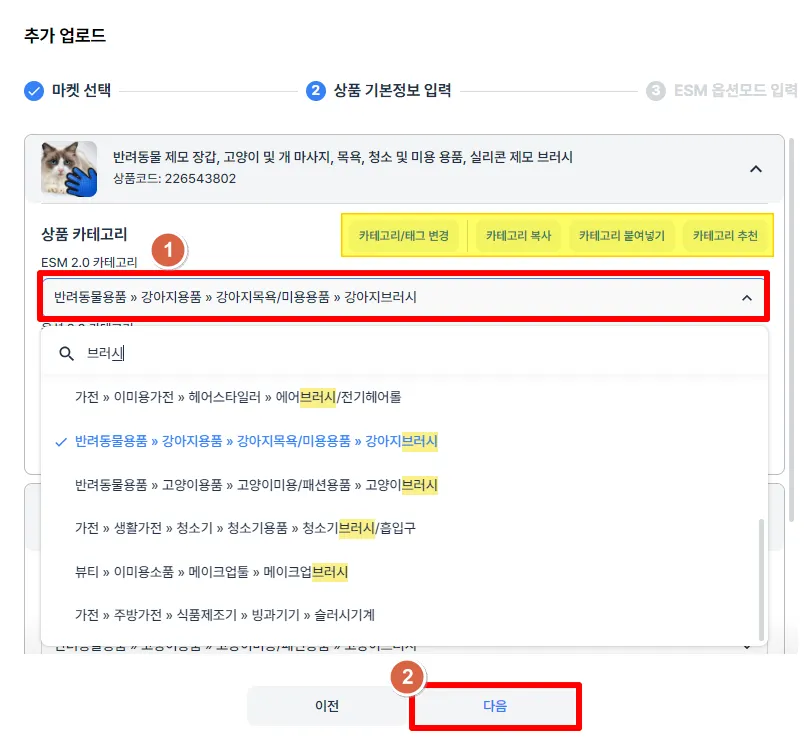Image resolution: width=806 pixels, height=748 pixels.
Task: Click the product title 반려동물 제모 장갑 text
Action: tap(343, 157)
